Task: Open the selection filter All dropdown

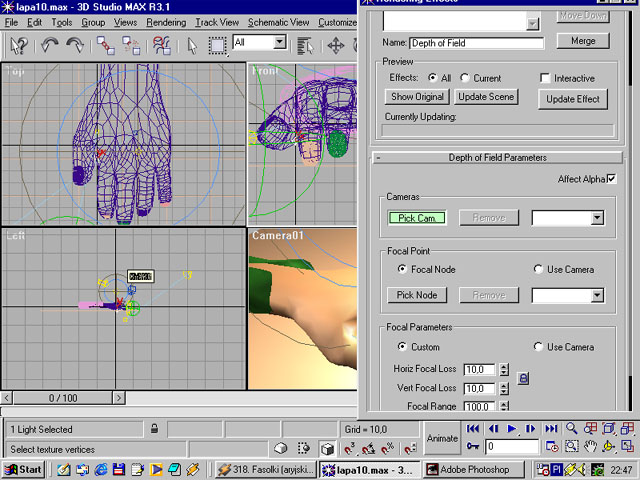Action: point(279,42)
